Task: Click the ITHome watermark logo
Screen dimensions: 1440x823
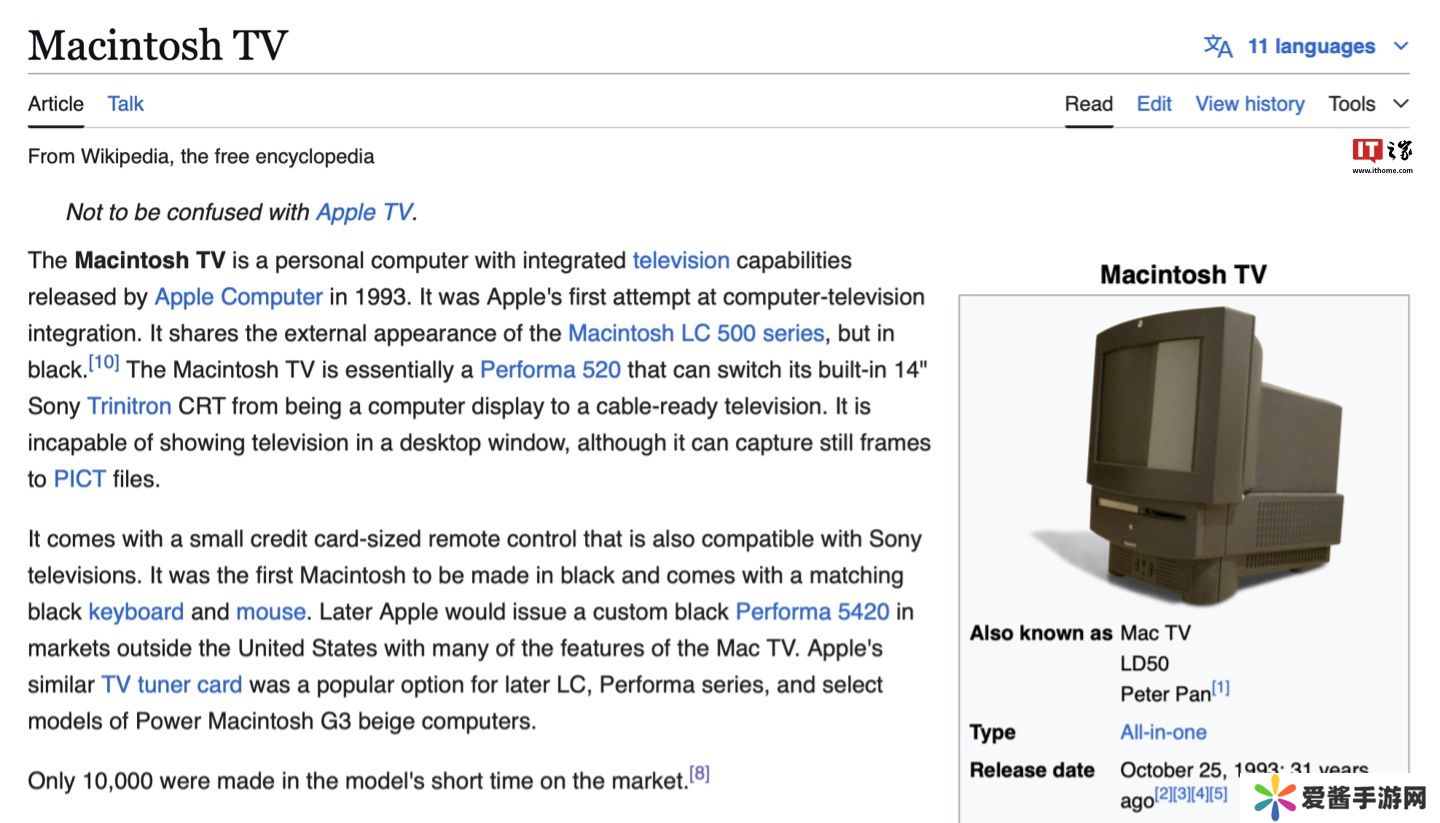Action: point(1382,156)
